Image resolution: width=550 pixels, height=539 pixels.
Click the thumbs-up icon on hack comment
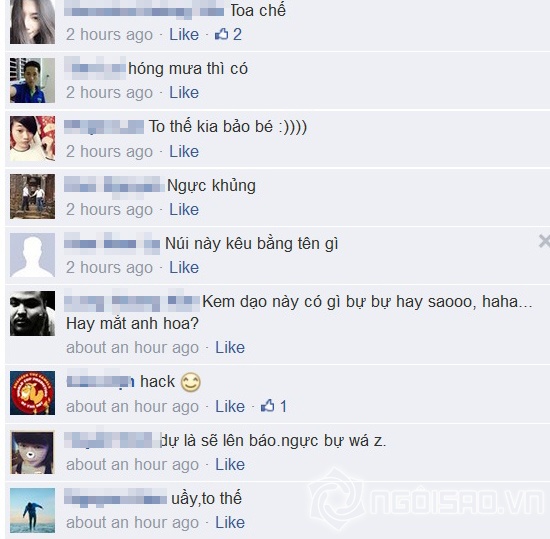267,406
